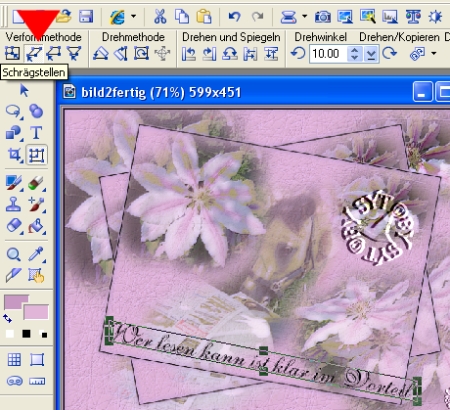Viewport: 450px width, 410px height.
Task: Undo the last action
Action: [x=235, y=16]
